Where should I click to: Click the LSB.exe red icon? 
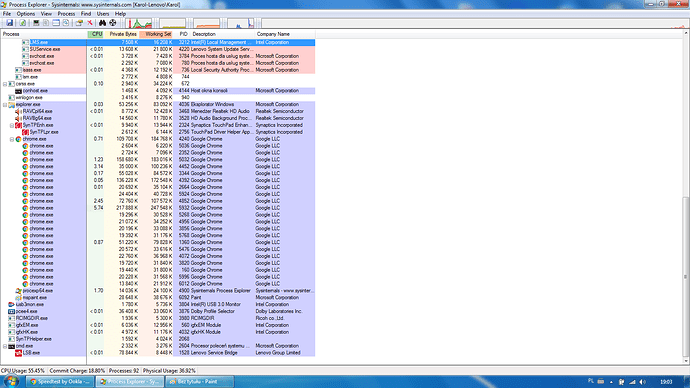click(18, 353)
